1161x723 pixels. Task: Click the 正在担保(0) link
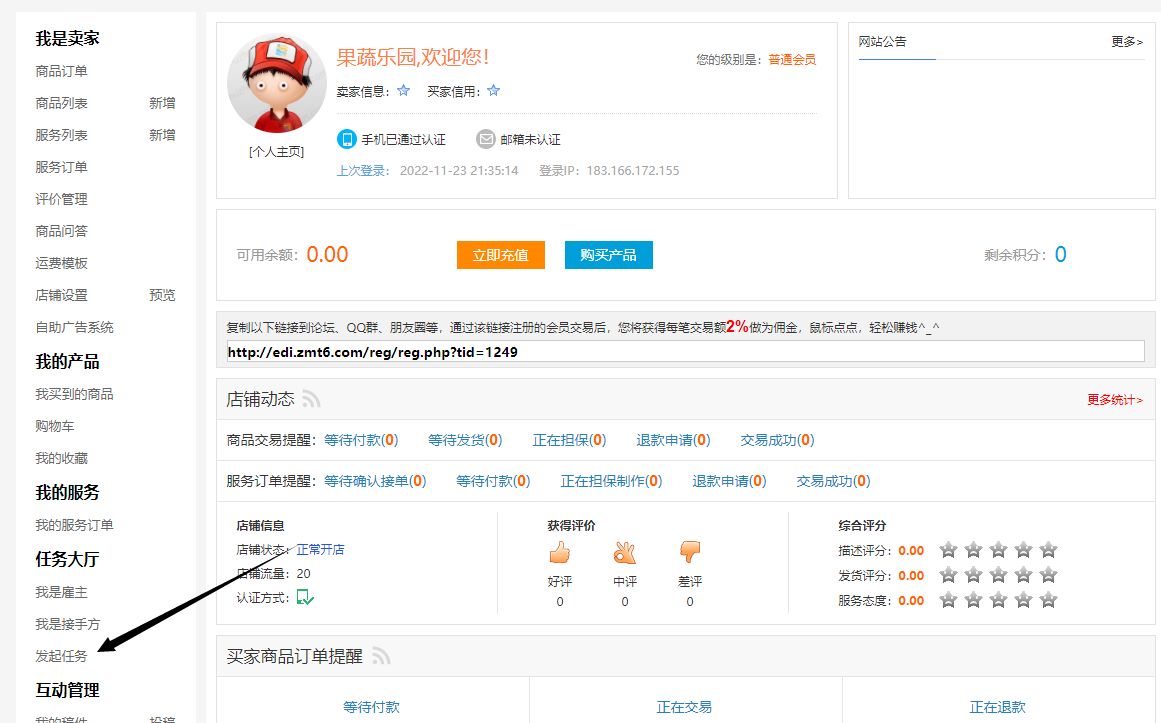click(x=569, y=440)
